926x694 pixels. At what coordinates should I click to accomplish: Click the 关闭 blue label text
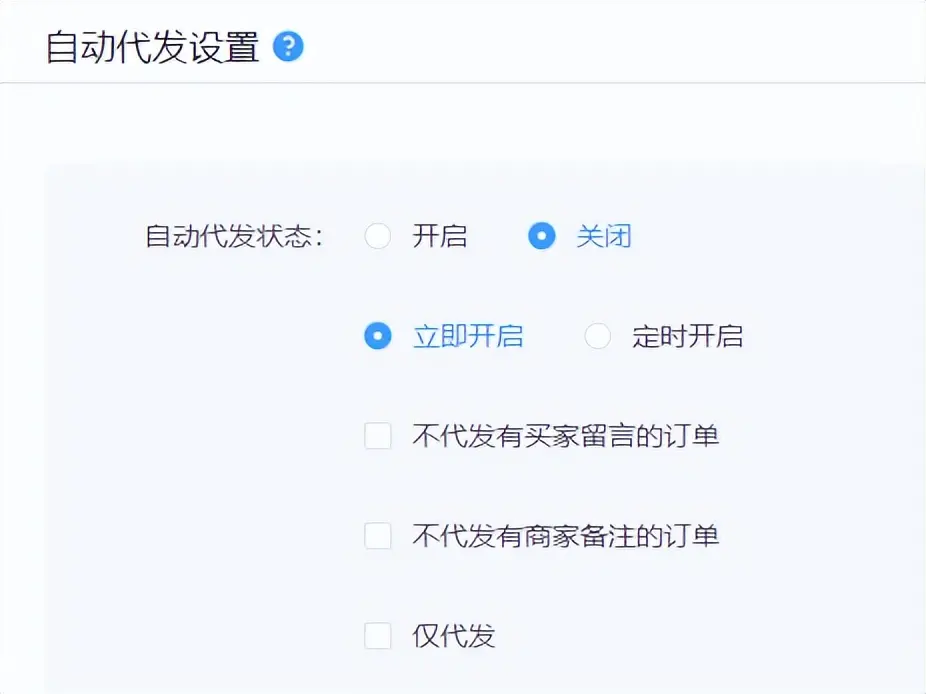(607, 236)
